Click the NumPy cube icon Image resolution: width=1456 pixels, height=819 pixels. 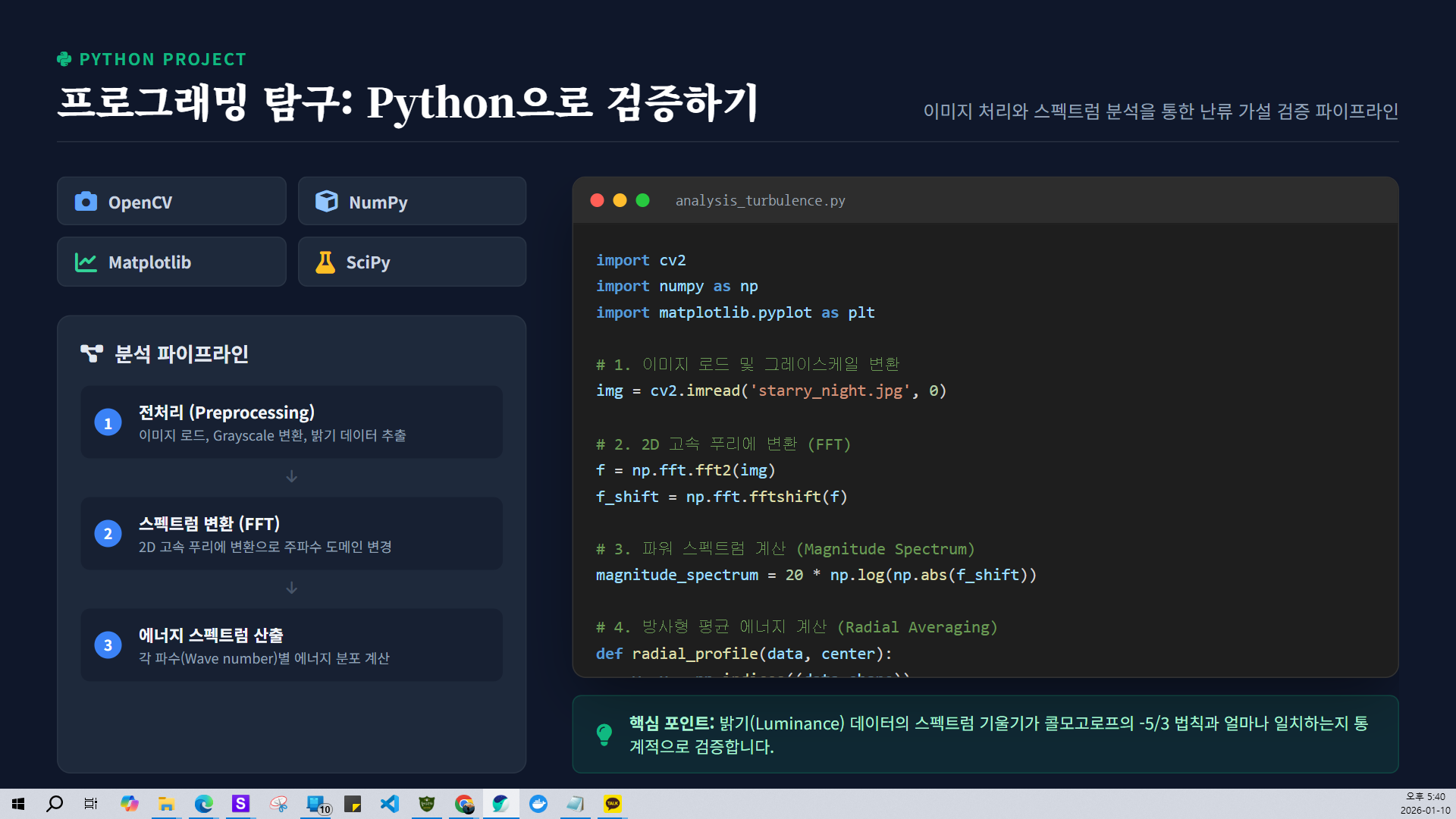[326, 202]
